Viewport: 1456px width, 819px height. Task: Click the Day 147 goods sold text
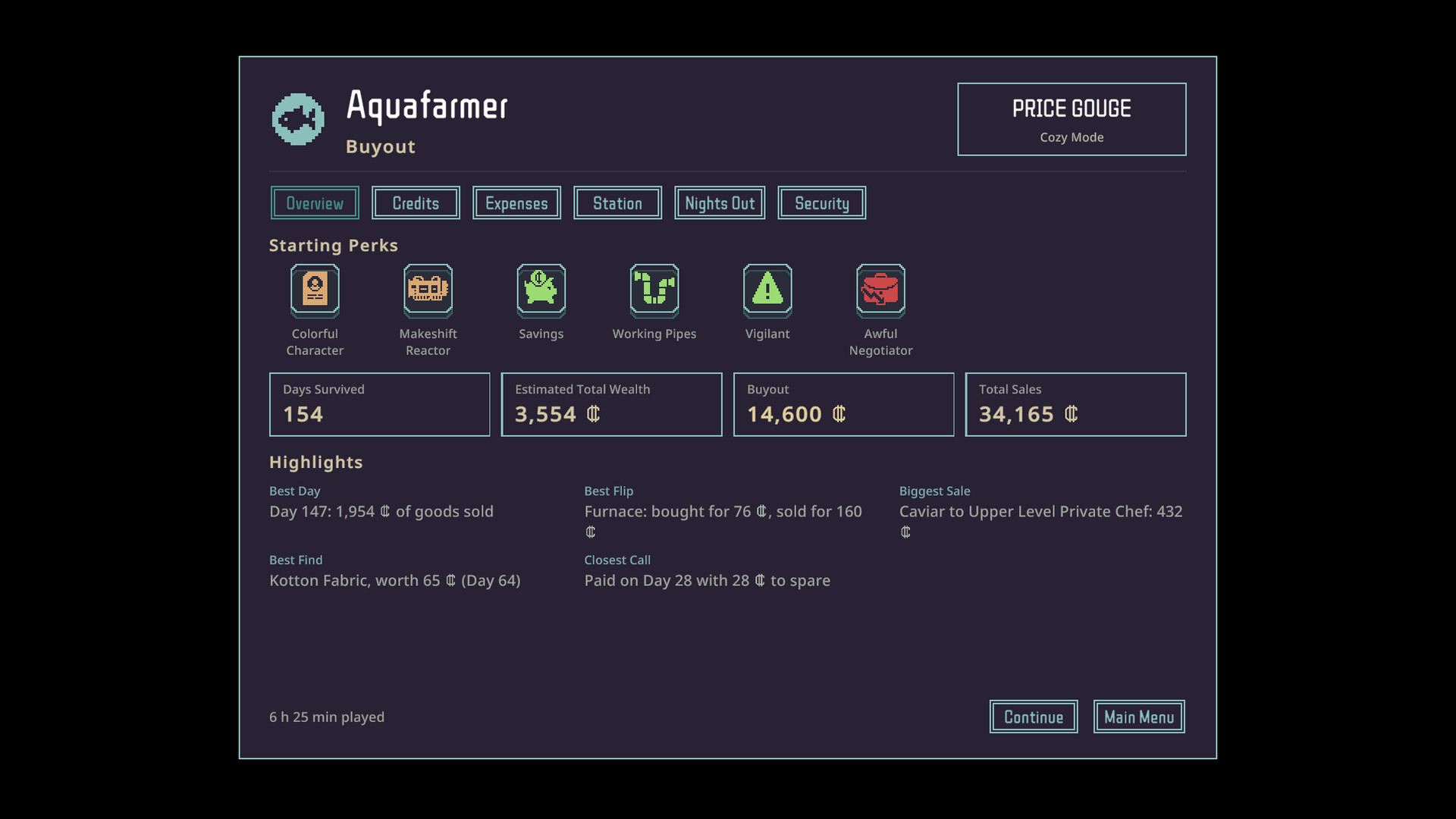381,512
